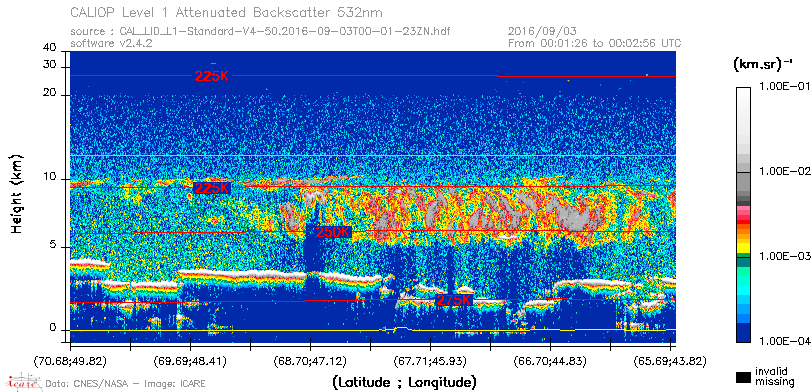The image size is (811, 392).
Task: Click the (70.68;49.82) axis tick label
Action: [x=70, y=360]
